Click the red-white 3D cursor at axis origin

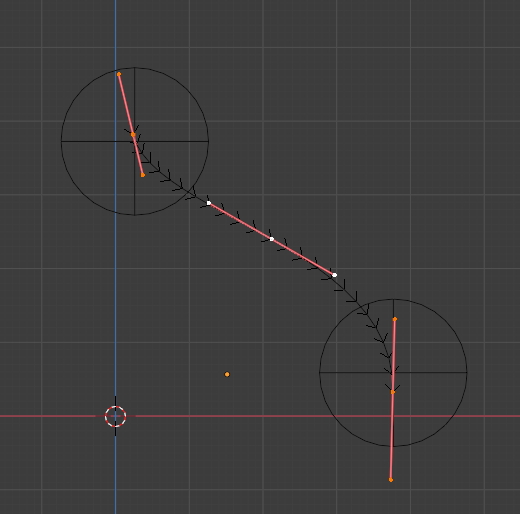(115, 416)
